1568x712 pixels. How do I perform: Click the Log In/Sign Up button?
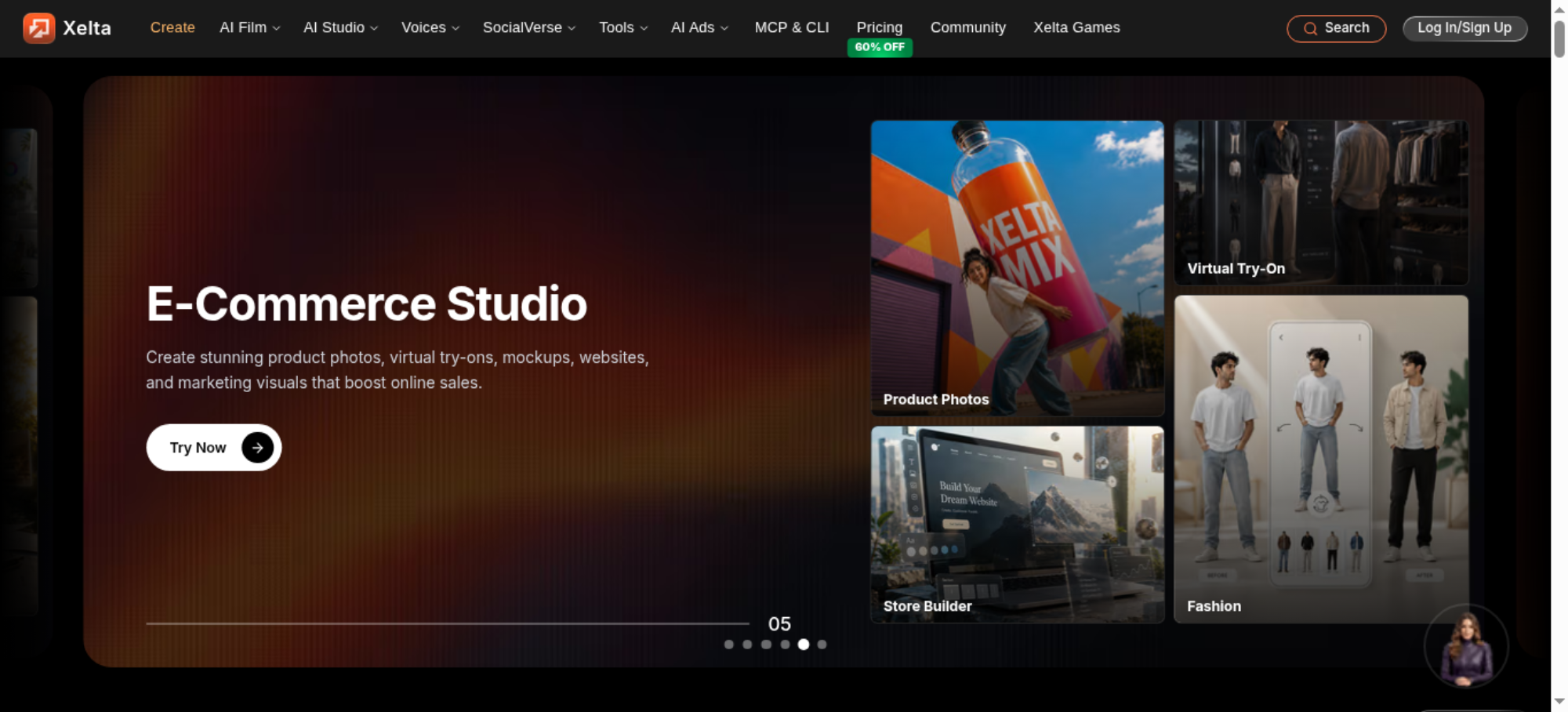click(1465, 28)
